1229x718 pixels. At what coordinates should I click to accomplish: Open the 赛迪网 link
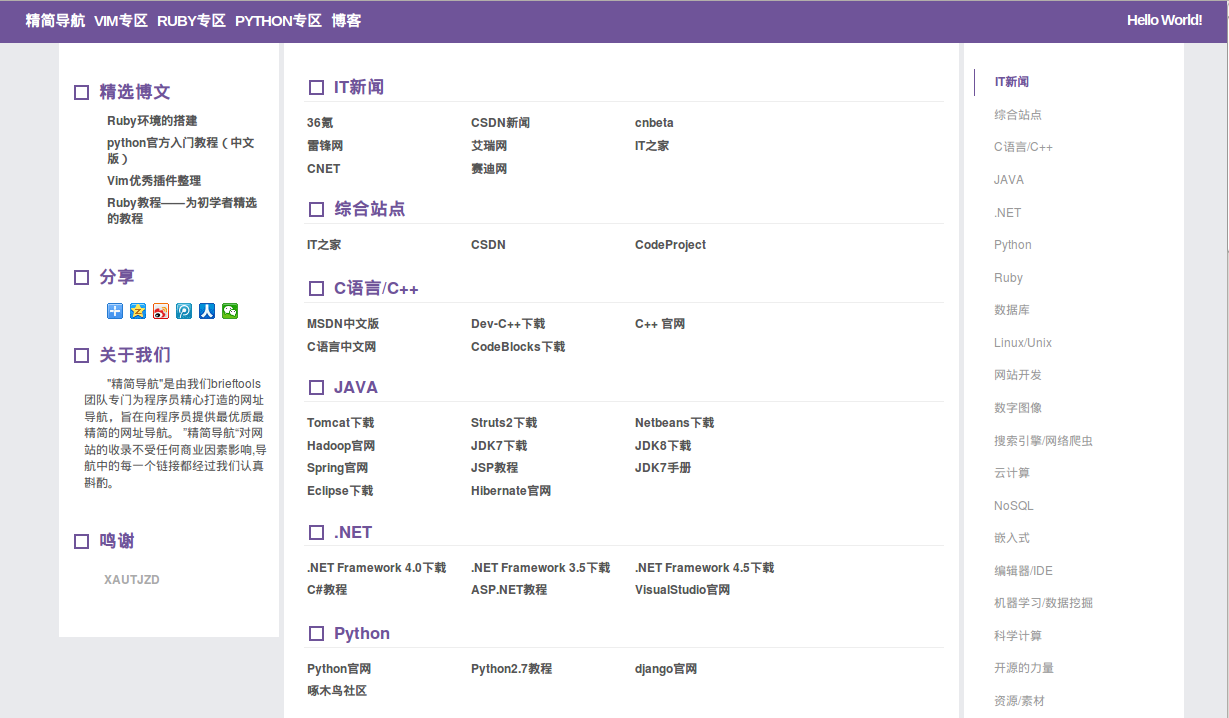(489, 169)
